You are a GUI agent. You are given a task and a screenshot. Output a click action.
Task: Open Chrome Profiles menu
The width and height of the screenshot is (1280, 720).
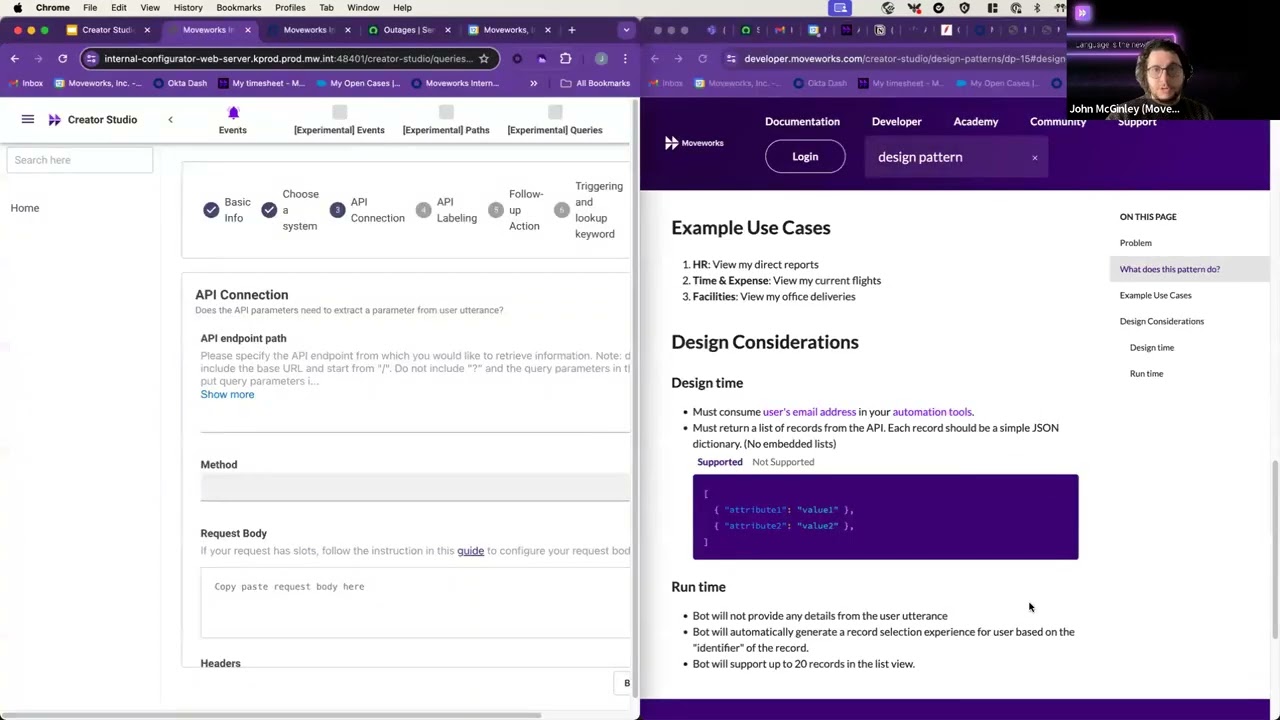[290, 7]
